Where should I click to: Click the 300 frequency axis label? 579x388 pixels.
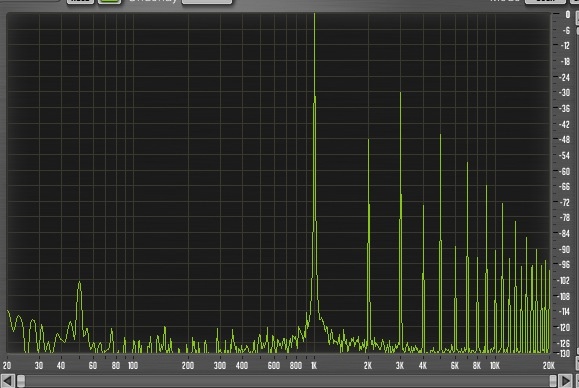coord(220,365)
